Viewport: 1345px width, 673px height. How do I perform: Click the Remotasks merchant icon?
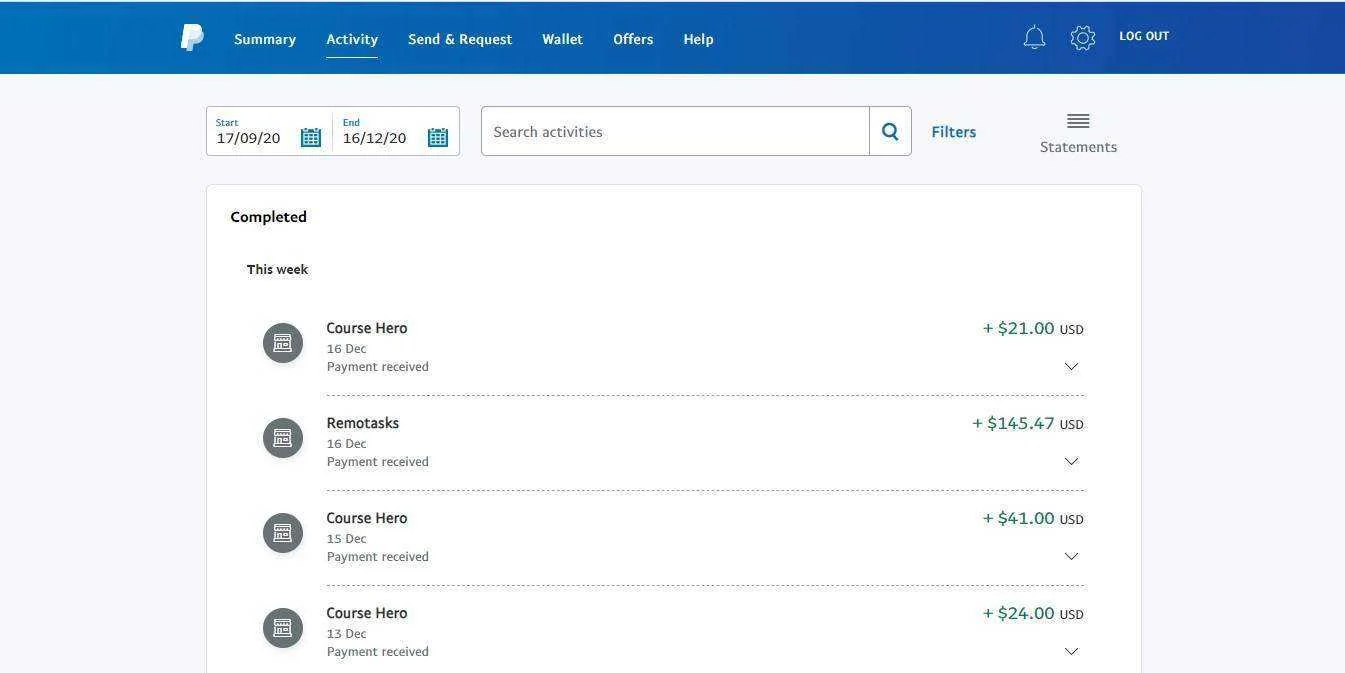click(x=283, y=438)
